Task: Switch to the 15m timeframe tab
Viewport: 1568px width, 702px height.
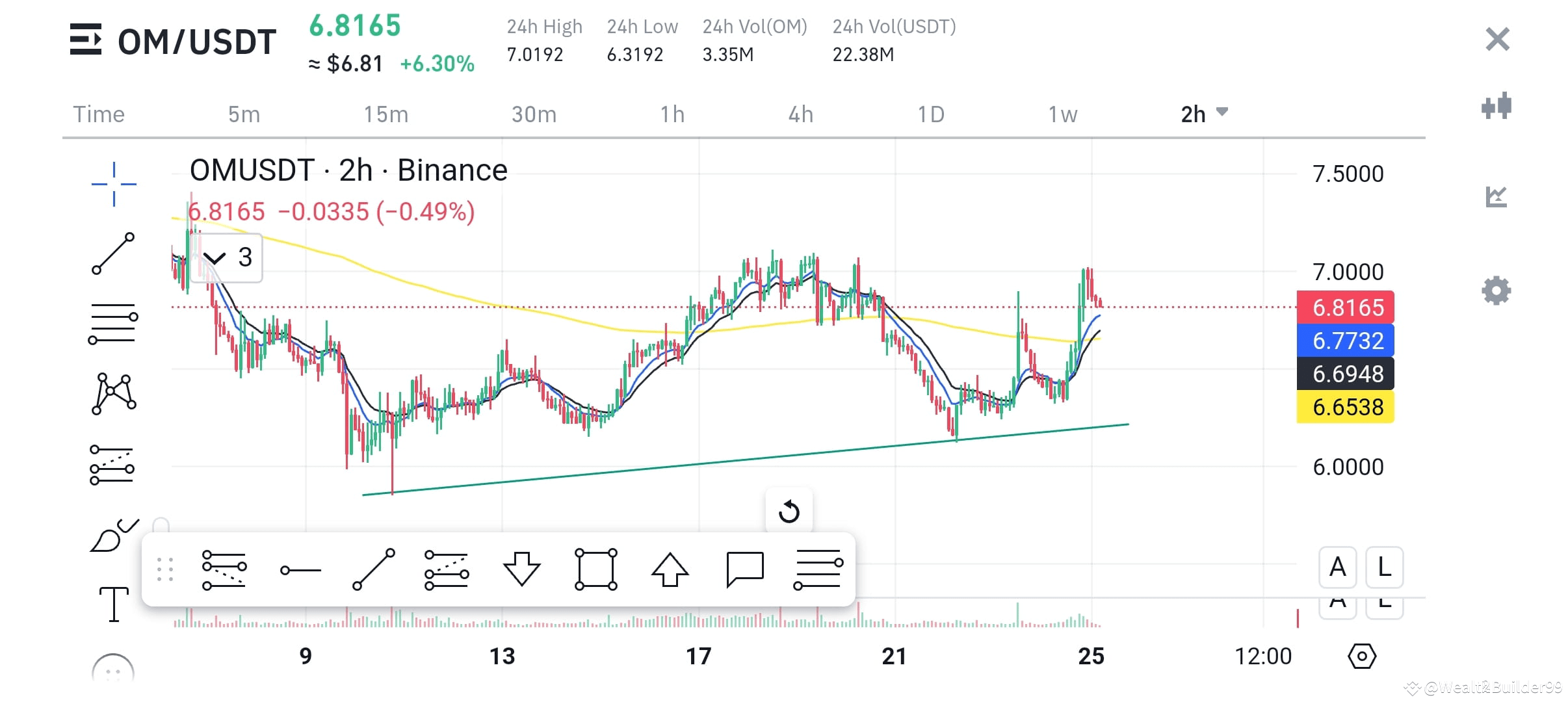Action: click(385, 114)
